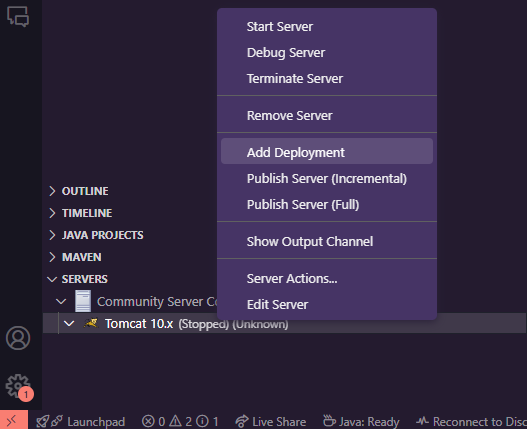Image resolution: width=527 pixels, height=429 pixels.
Task: Click the OUTLINE section title
Action: [x=85, y=191]
